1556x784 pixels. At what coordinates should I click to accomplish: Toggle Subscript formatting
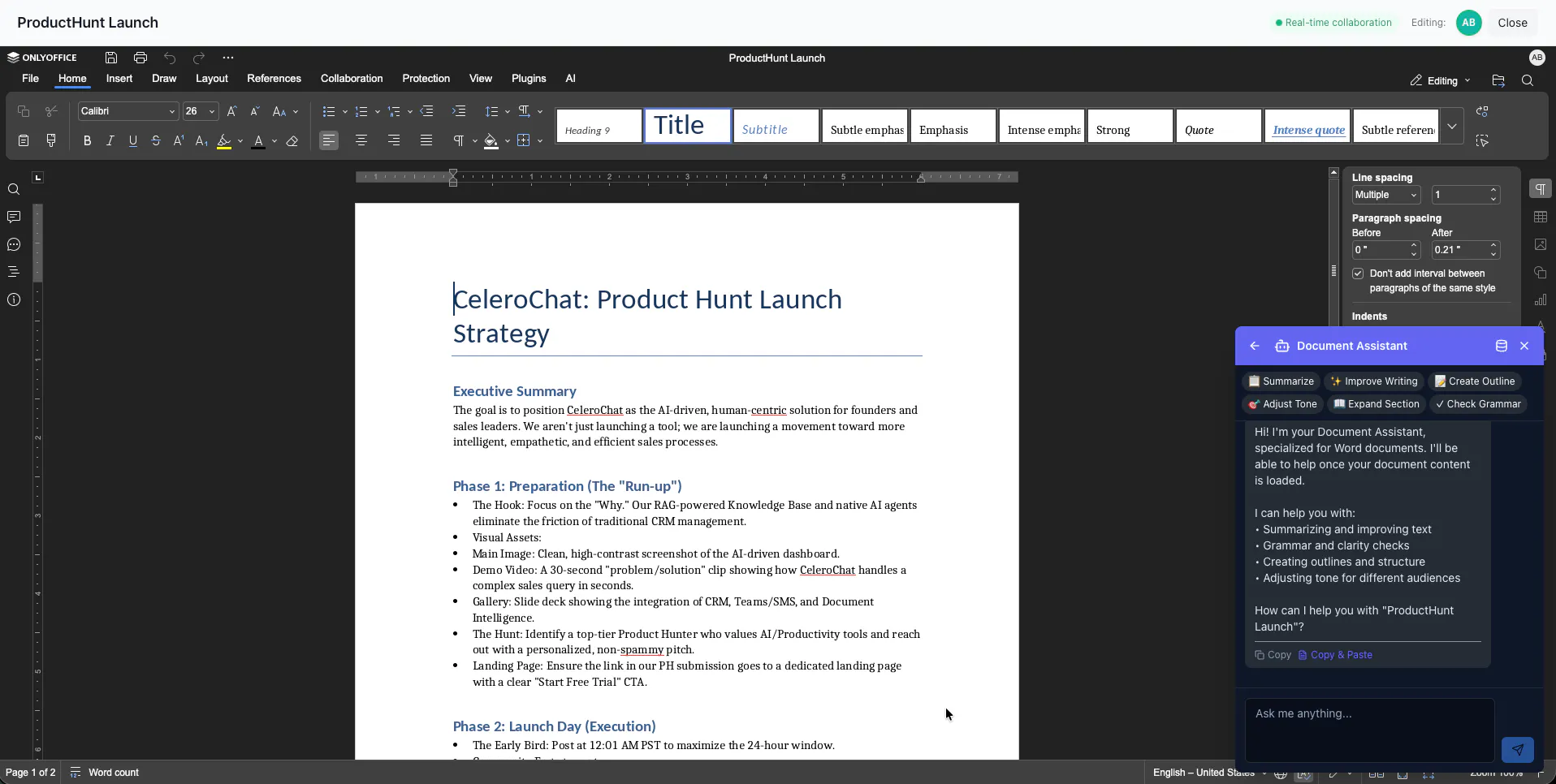pyautogui.click(x=201, y=140)
